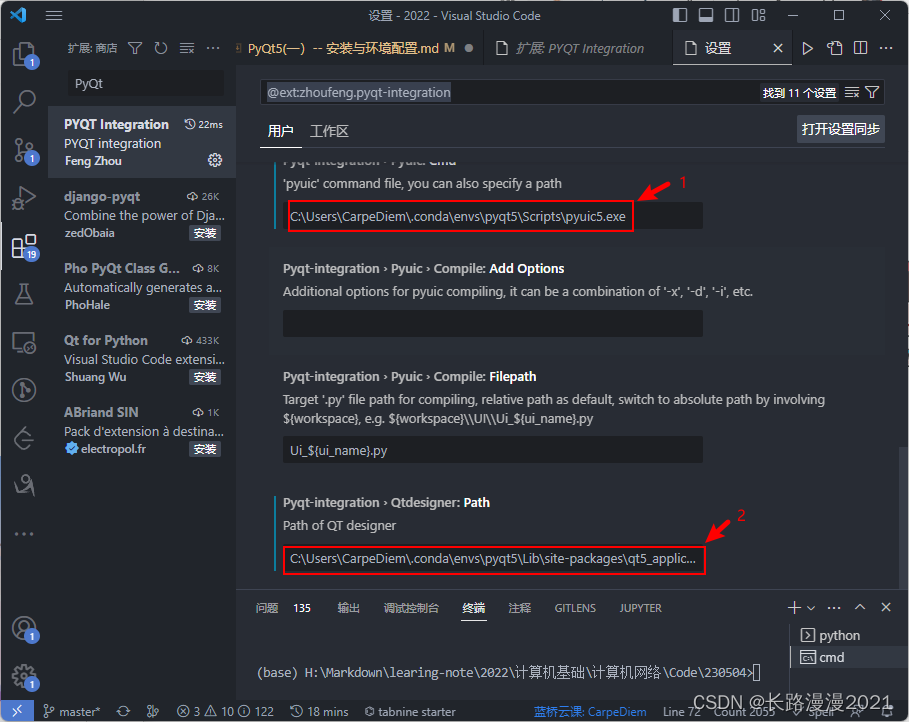909x722 pixels.
Task: Edit the Qtdesigner Path input field
Action: point(493,559)
